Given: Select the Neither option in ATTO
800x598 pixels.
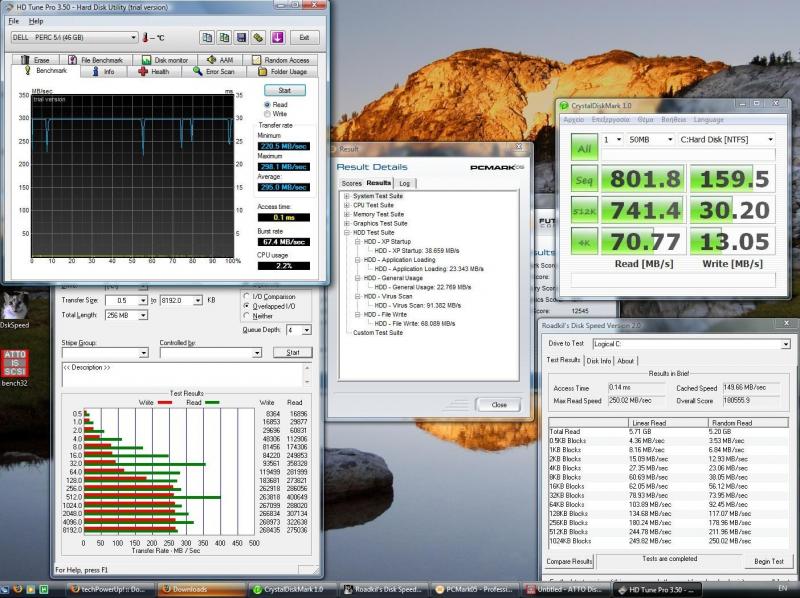Looking at the screenshot, I should (247, 316).
